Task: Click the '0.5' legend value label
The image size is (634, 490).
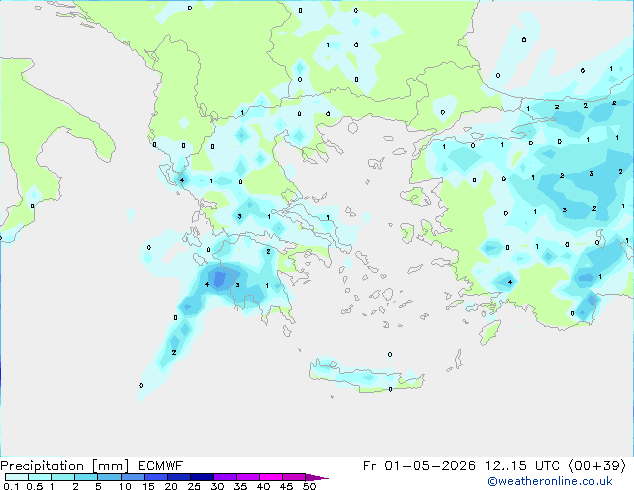Action: click(34, 486)
